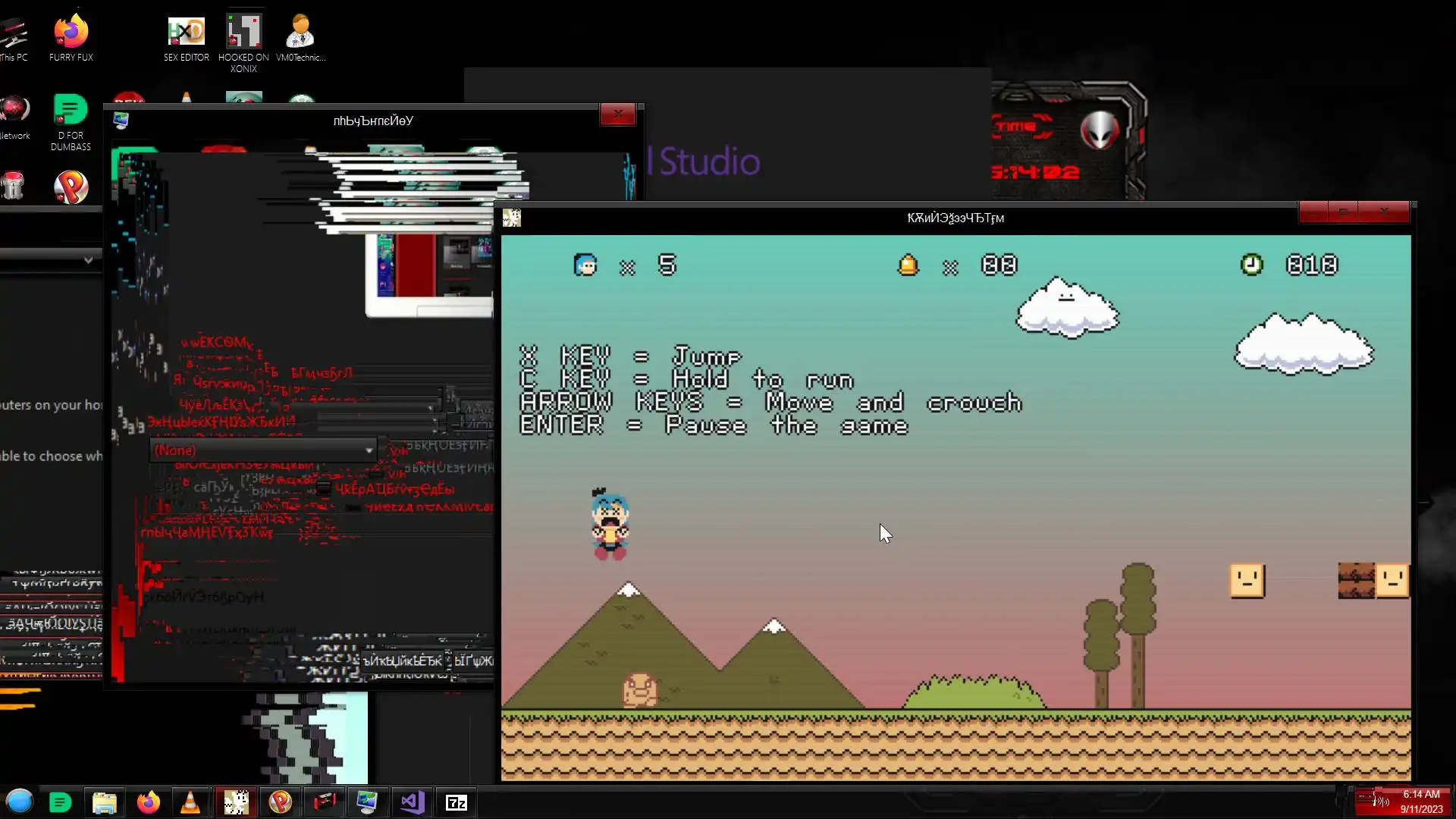Close the glitched dialog with the red X

[x=617, y=115]
